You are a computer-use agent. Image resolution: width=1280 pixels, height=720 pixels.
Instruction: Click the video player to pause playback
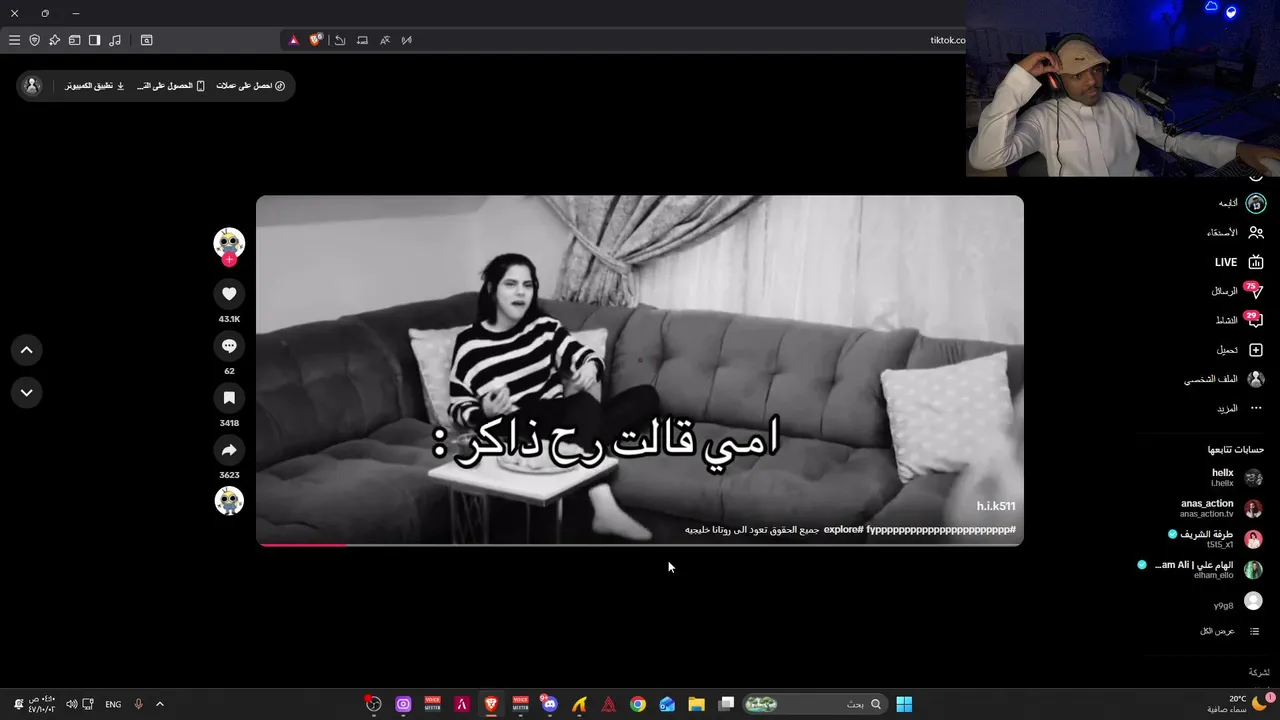coord(640,370)
